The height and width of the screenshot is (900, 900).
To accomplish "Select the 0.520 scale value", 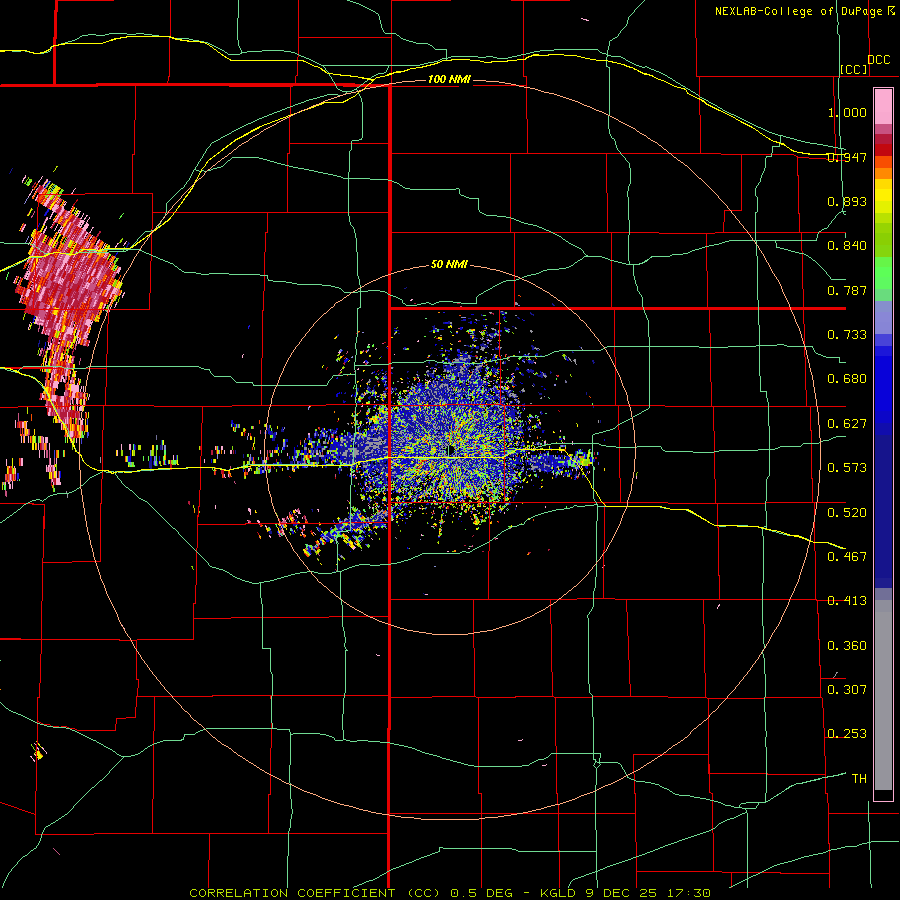I will [847, 513].
